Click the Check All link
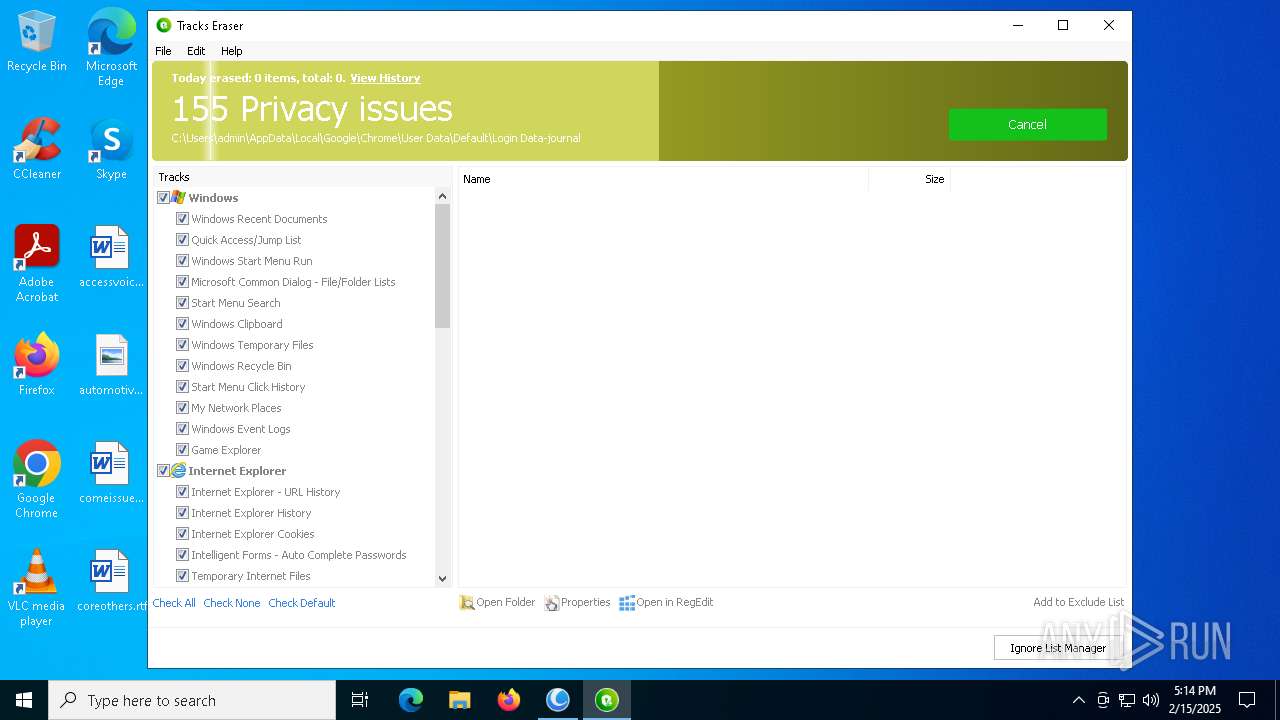Screen dimensions: 1280x720 [174, 603]
